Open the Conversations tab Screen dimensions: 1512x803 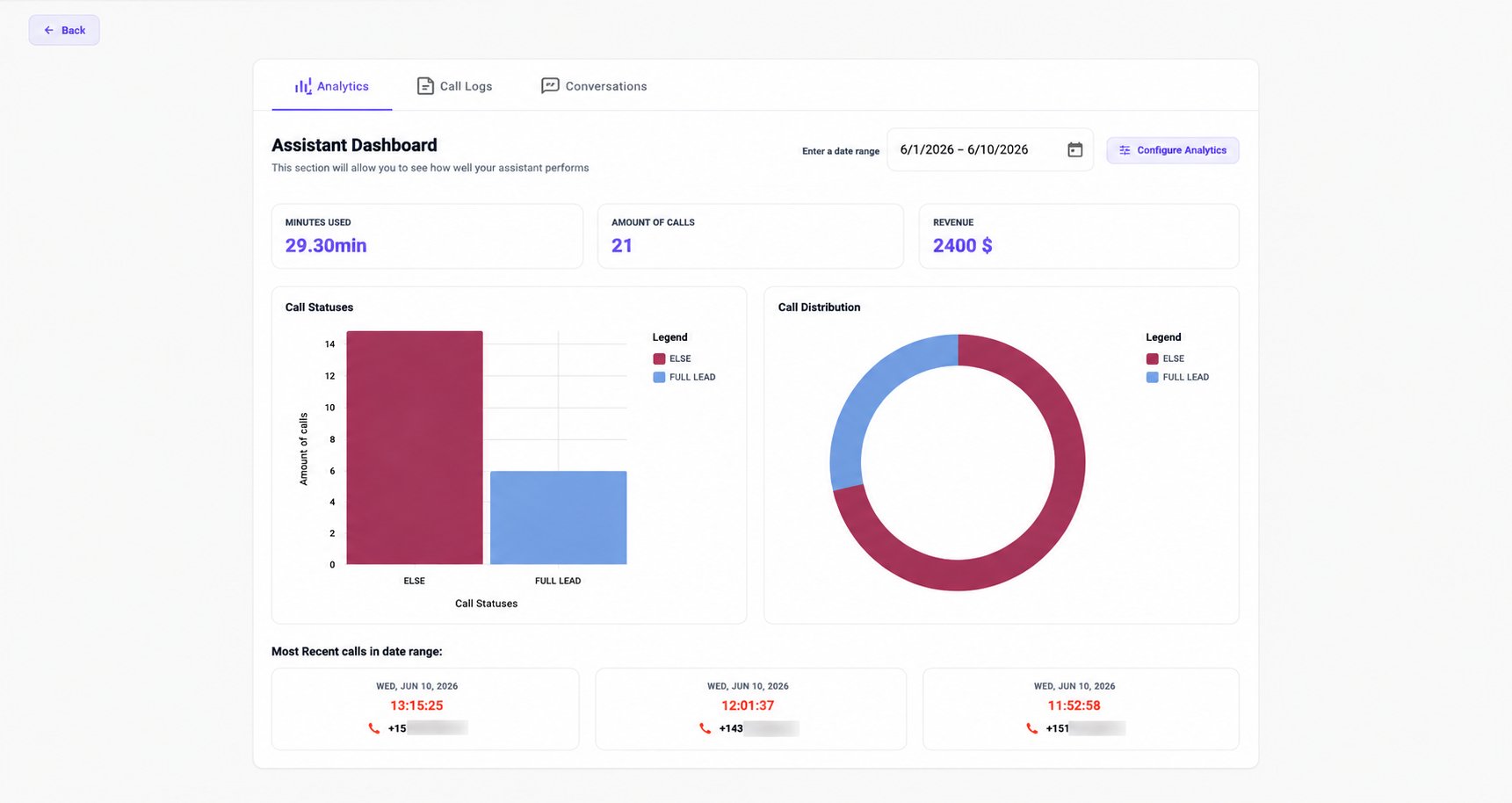pos(594,86)
